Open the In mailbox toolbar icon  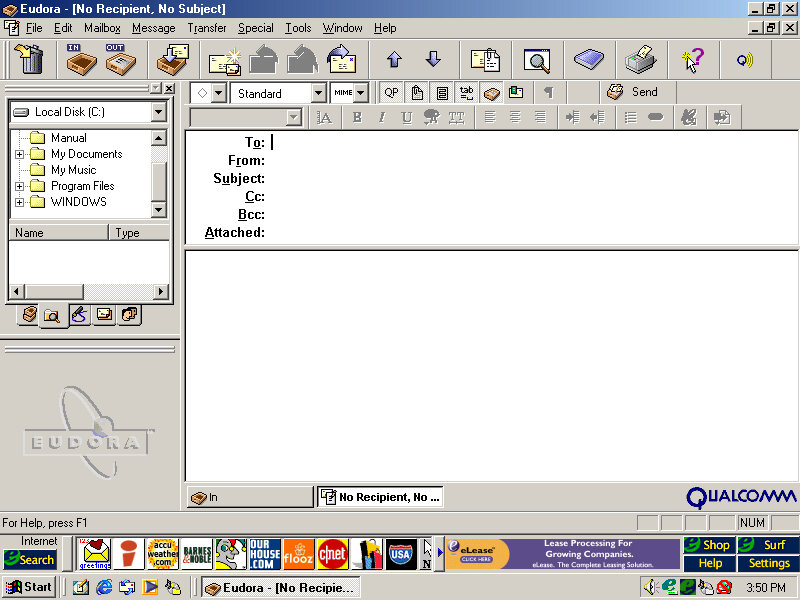click(80, 60)
